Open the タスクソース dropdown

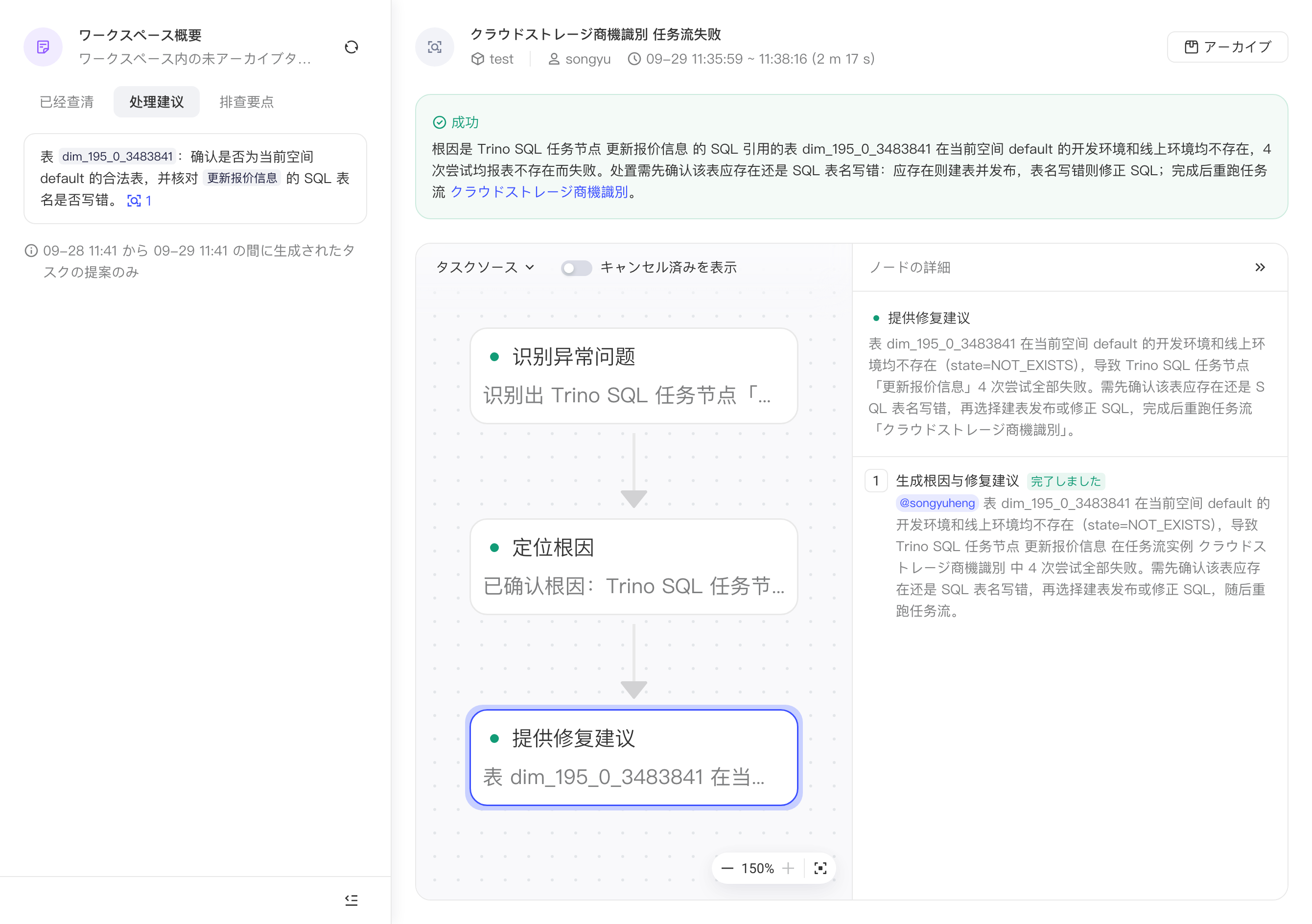point(486,267)
